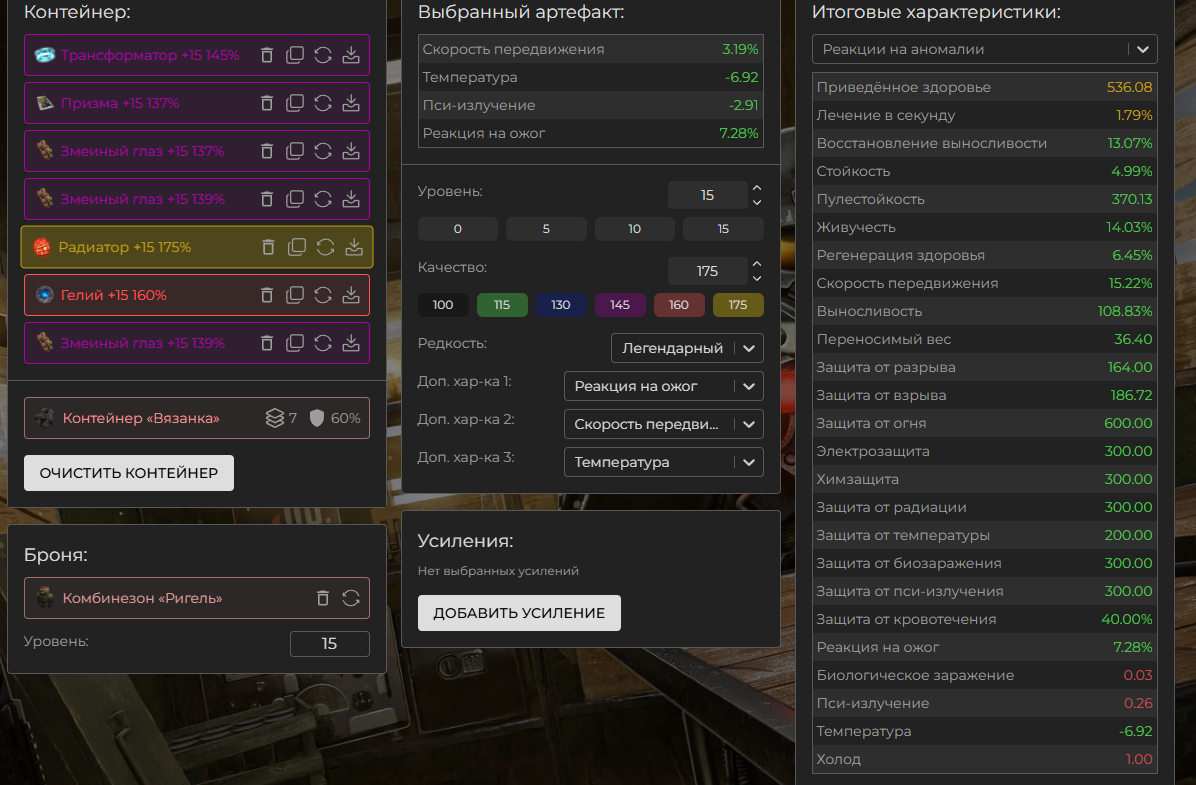Expand the Доп. хар-ка 1 dropdown
Viewport: 1196px width, 785px height.
pyautogui.click(x=663, y=386)
